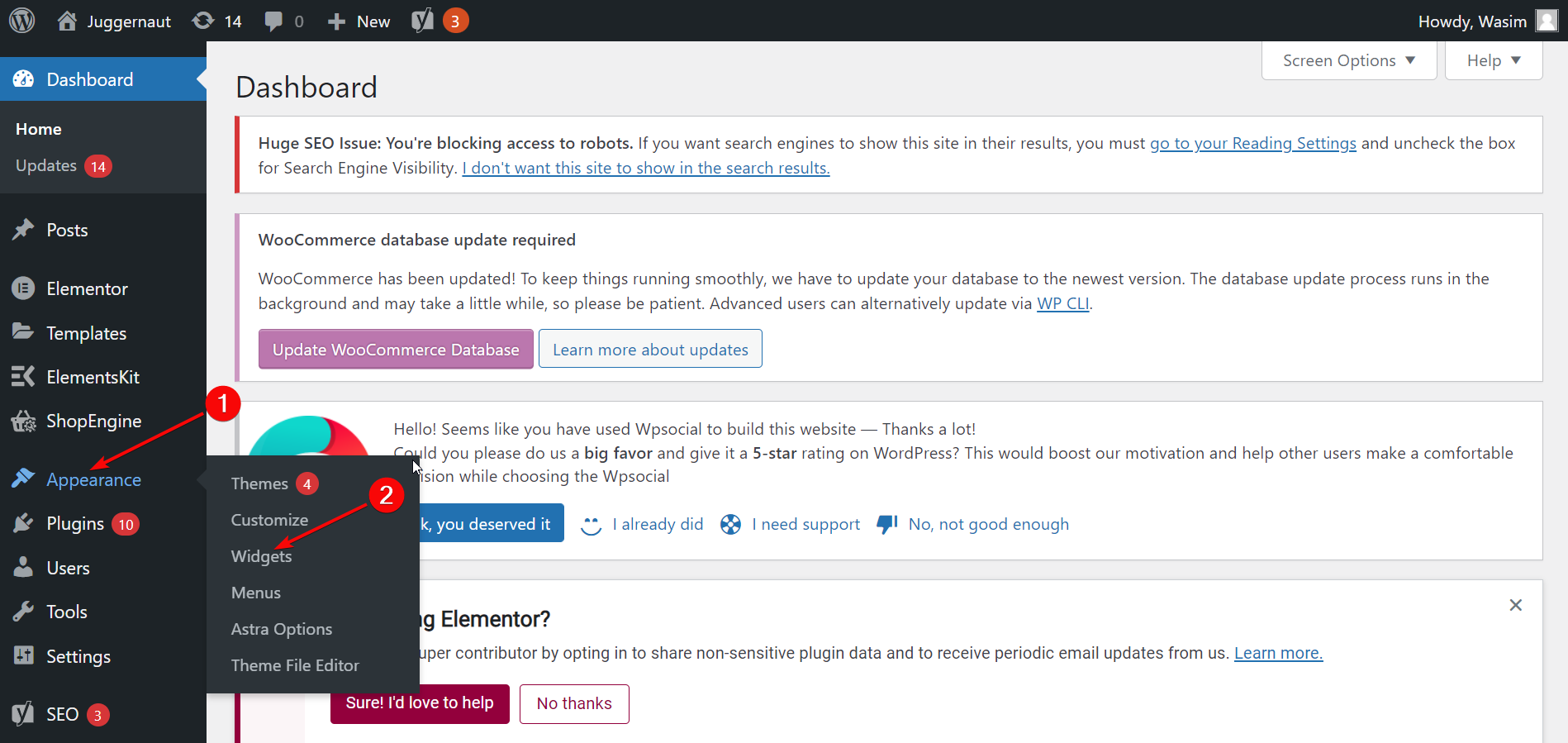
Task: Click the Settings sliders icon
Action: [x=23, y=655]
